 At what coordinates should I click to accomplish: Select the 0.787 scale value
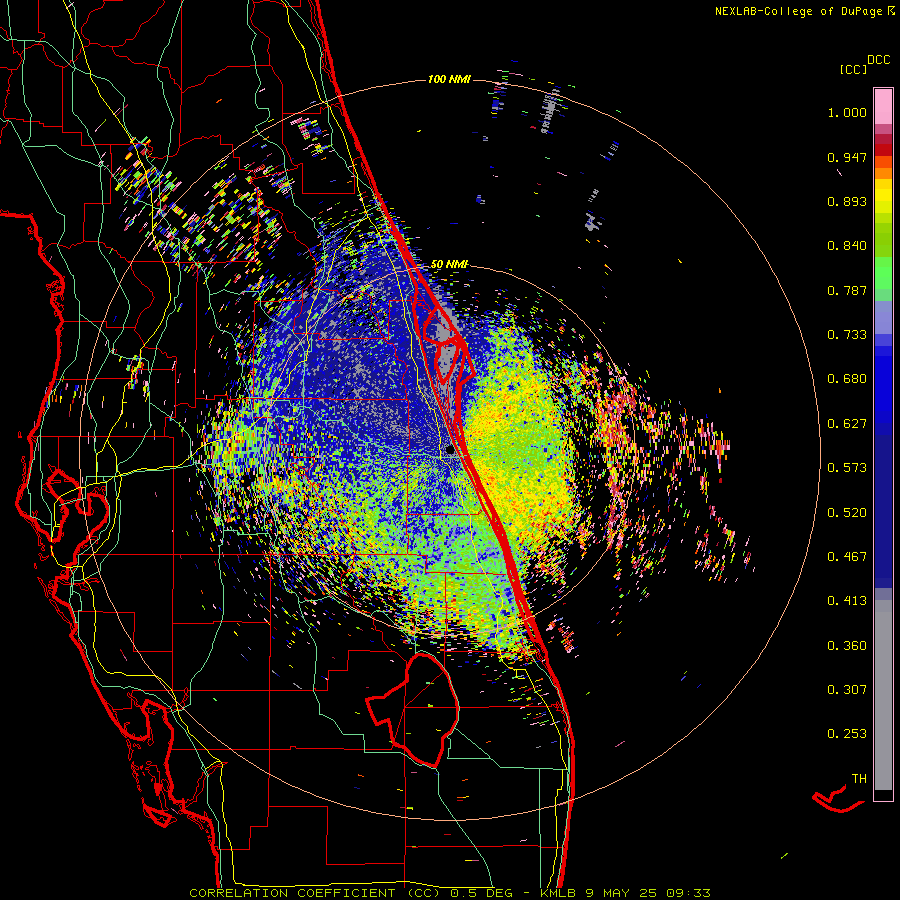point(847,290)
